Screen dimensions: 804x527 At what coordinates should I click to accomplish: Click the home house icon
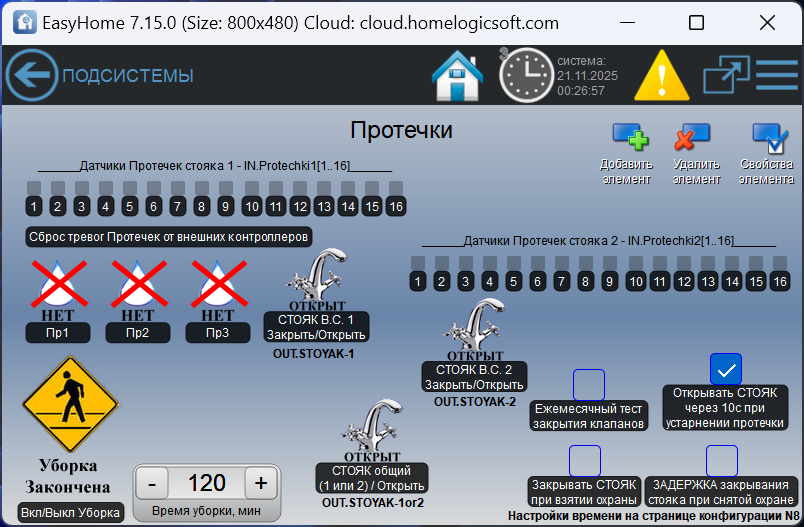(x=459, y=75)
